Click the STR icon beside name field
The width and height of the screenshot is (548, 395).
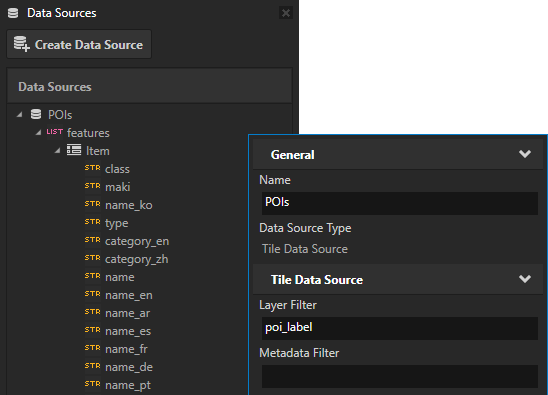tap(93, 276)
